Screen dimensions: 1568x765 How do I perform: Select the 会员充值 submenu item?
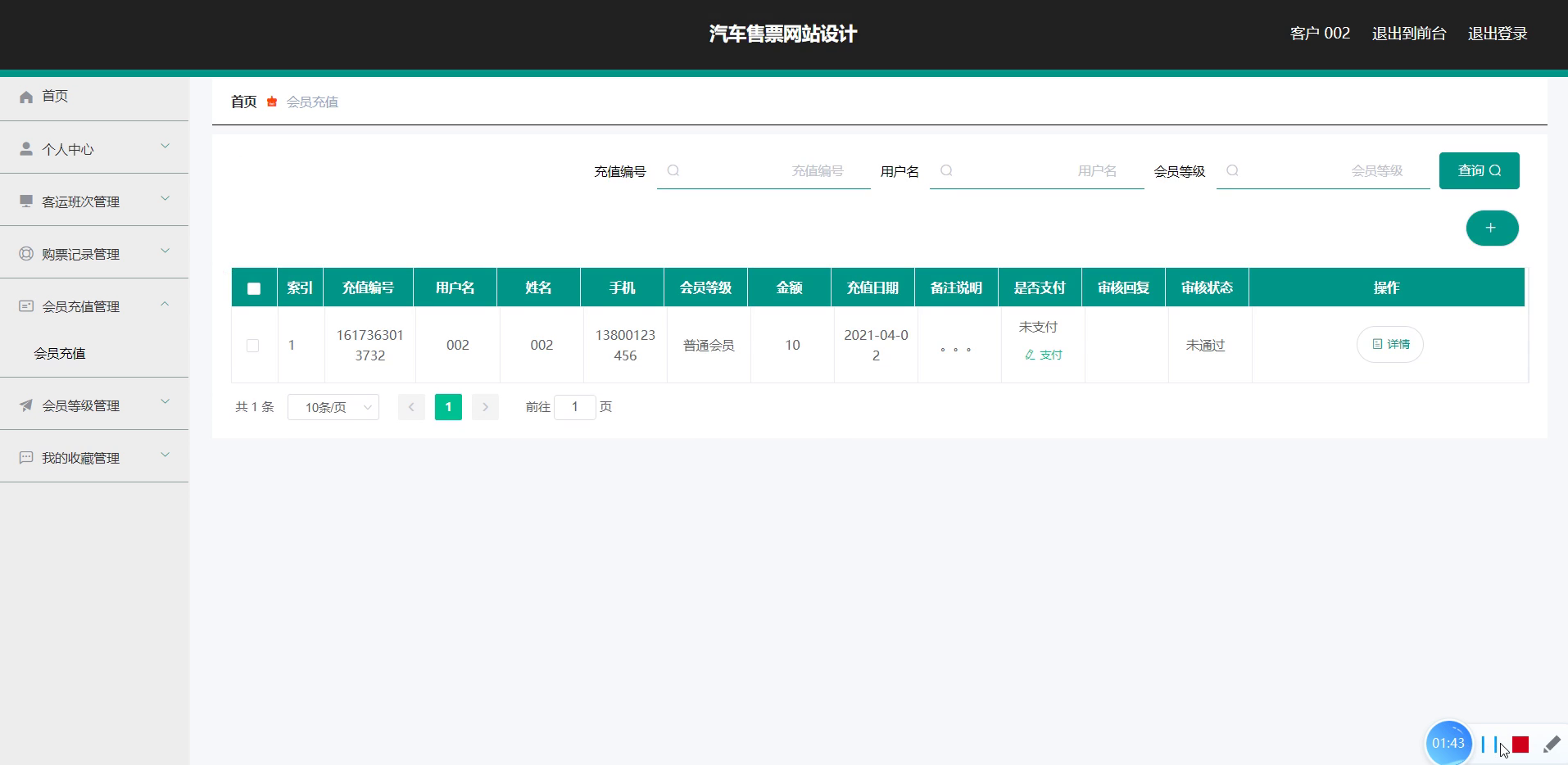pyautogui.click(x=60, y=353)
